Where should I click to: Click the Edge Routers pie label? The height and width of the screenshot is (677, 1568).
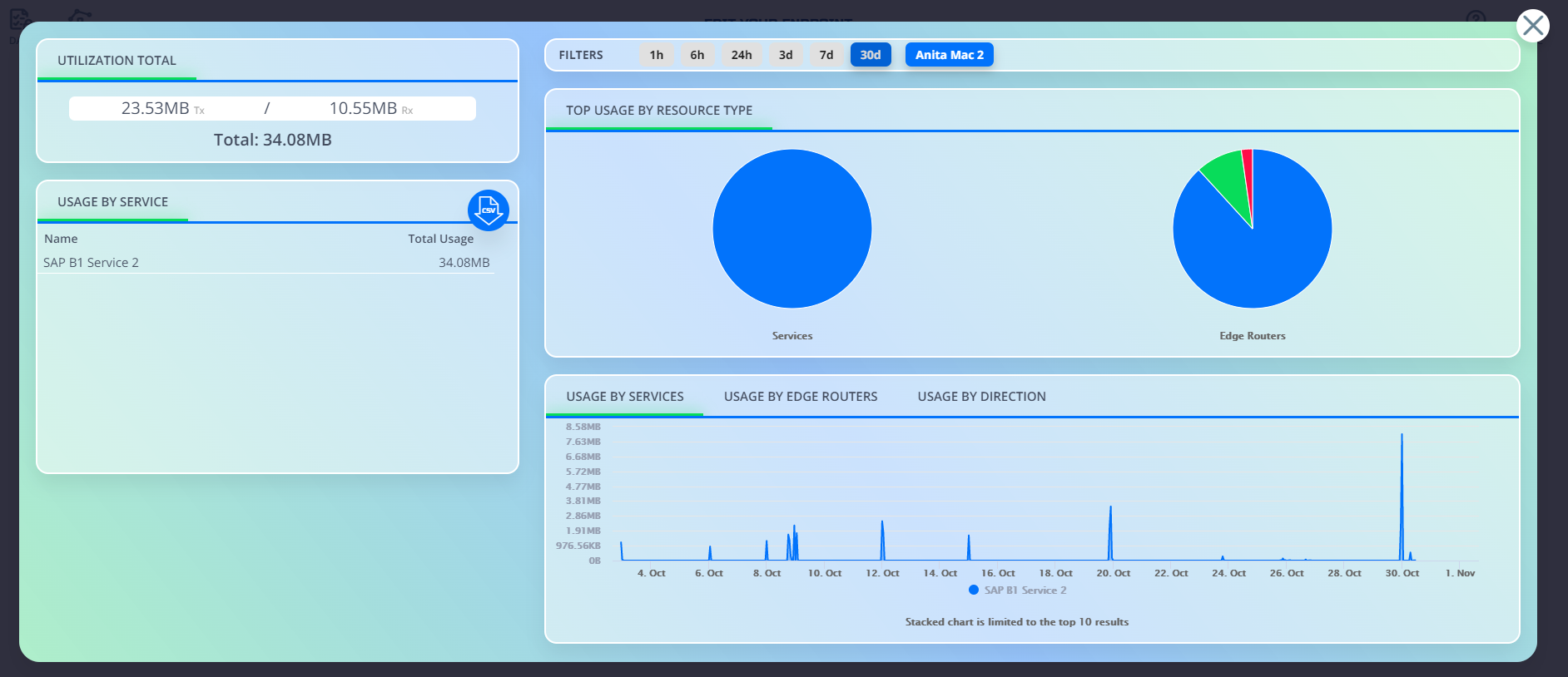tap(1253, 336)
